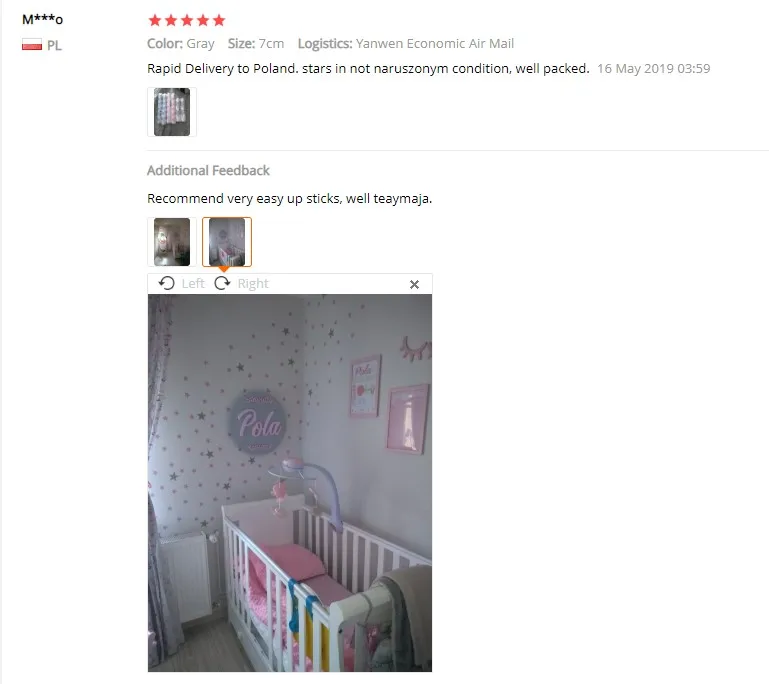
Task: Click the Additional Feedback heading
Action: point(208,170)
